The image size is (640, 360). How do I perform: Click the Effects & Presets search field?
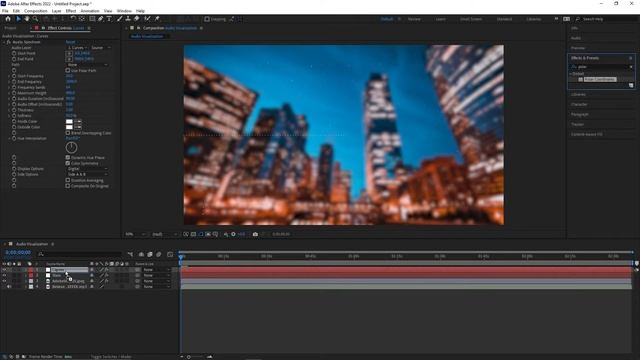[602, 67]
